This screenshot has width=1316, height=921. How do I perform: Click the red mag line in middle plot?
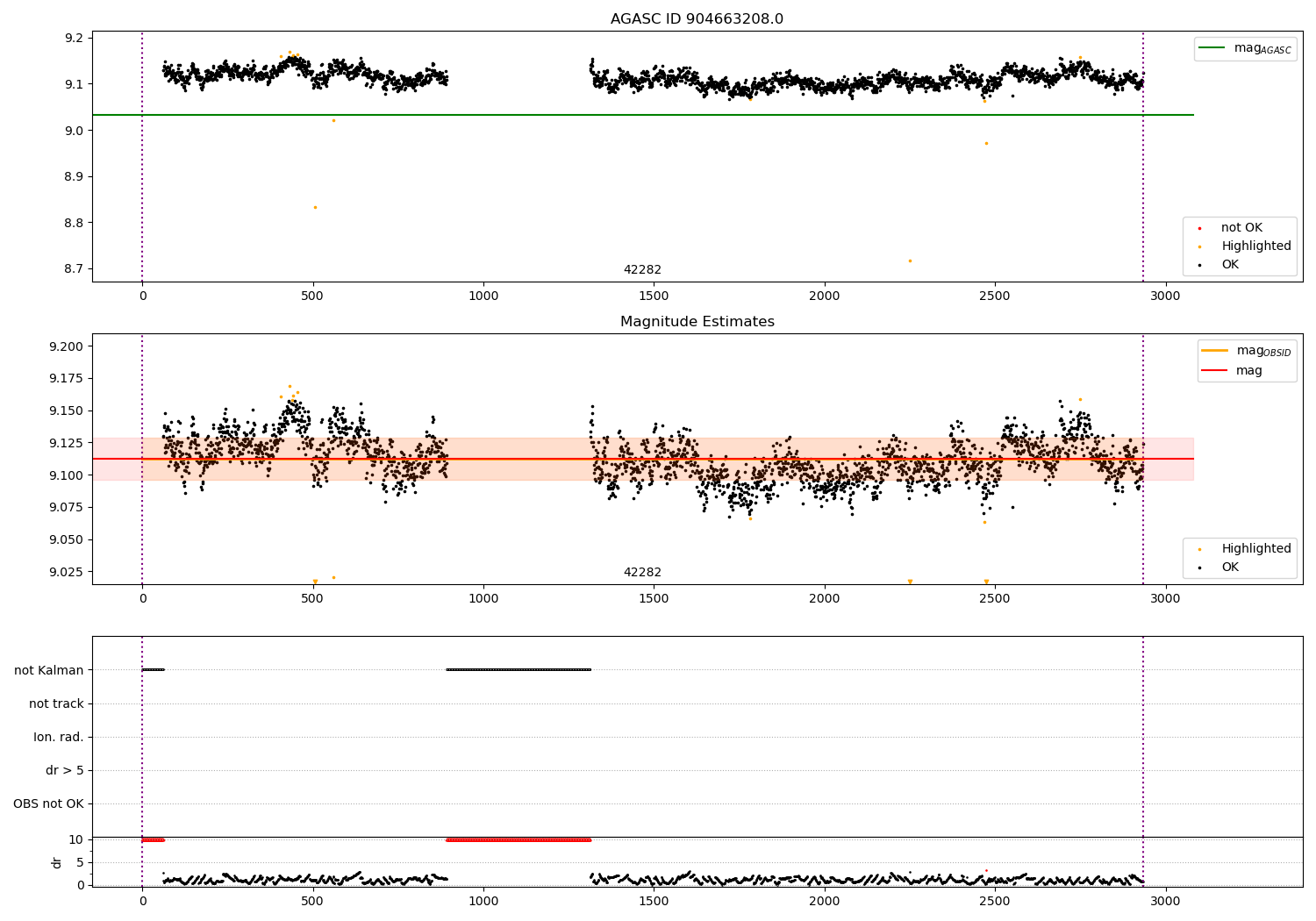click(x=643, y=459)
